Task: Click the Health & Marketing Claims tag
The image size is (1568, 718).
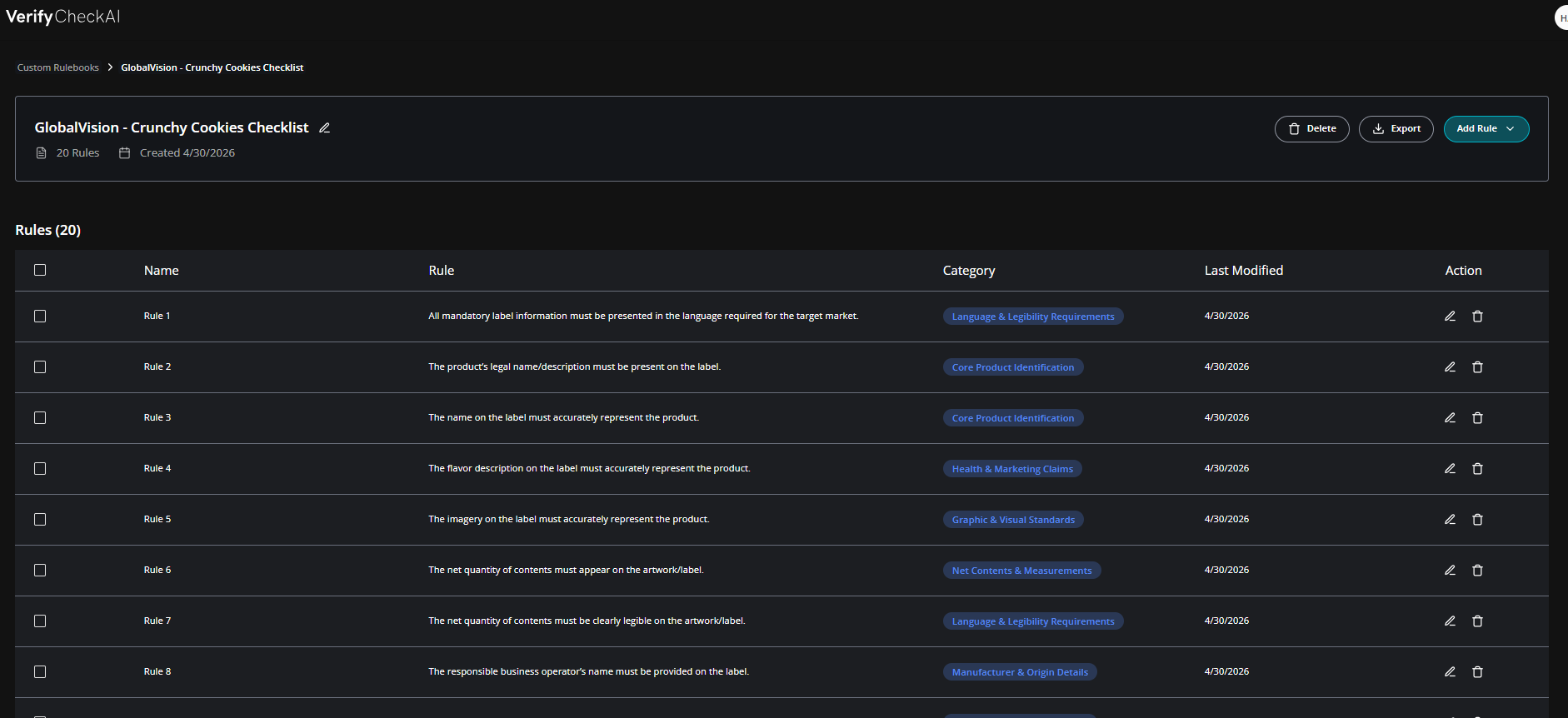Action: click(x=1012, y=469)
